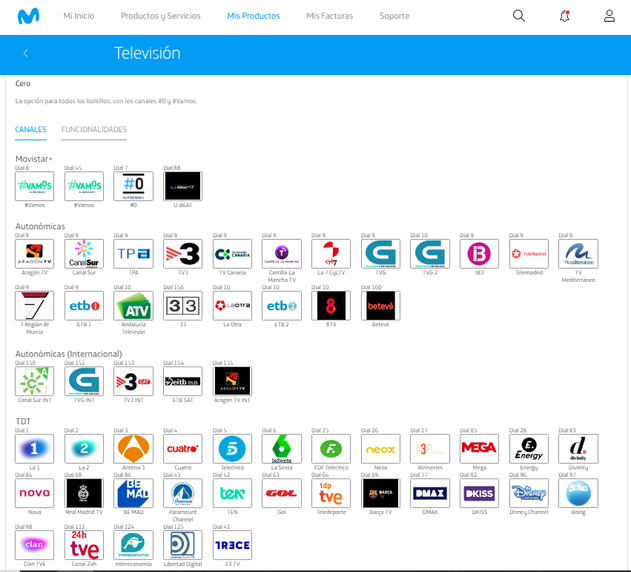Screen dimensions: 631x572
Task: Select the TV3 regional channel logo
Action: point(183,254)
